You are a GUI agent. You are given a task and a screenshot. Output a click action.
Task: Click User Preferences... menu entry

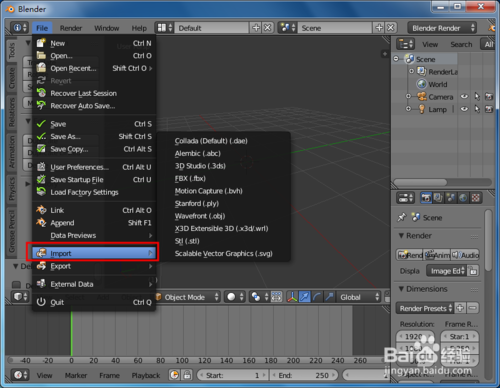click(94, 167)
